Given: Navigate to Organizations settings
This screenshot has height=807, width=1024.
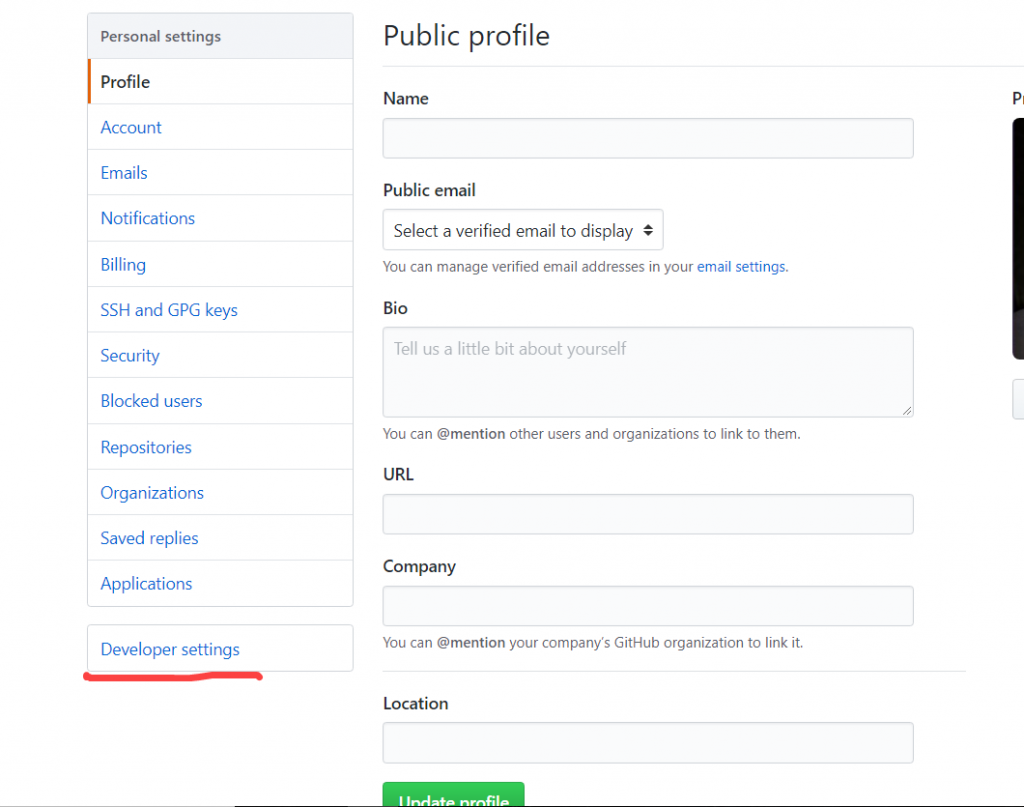Looking at the screenshot, I should coord(151,492).
